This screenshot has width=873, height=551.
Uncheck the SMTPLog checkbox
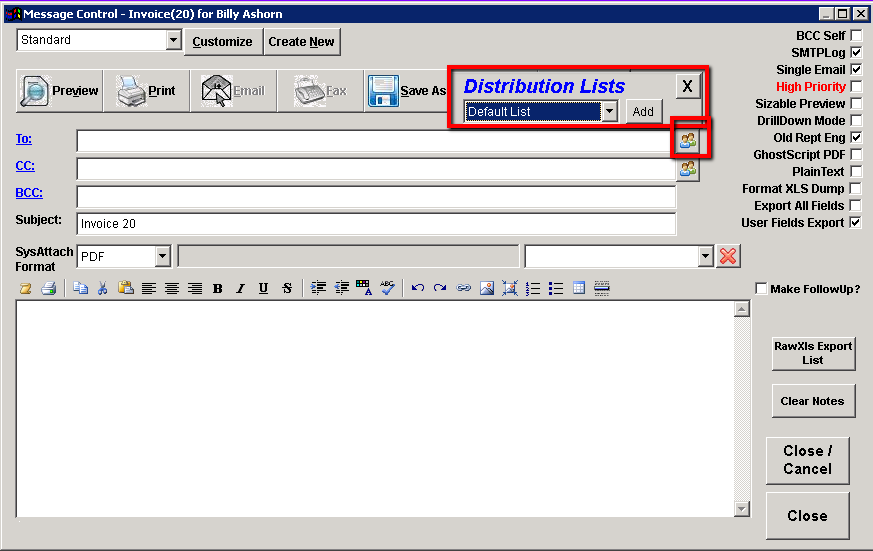856,53
